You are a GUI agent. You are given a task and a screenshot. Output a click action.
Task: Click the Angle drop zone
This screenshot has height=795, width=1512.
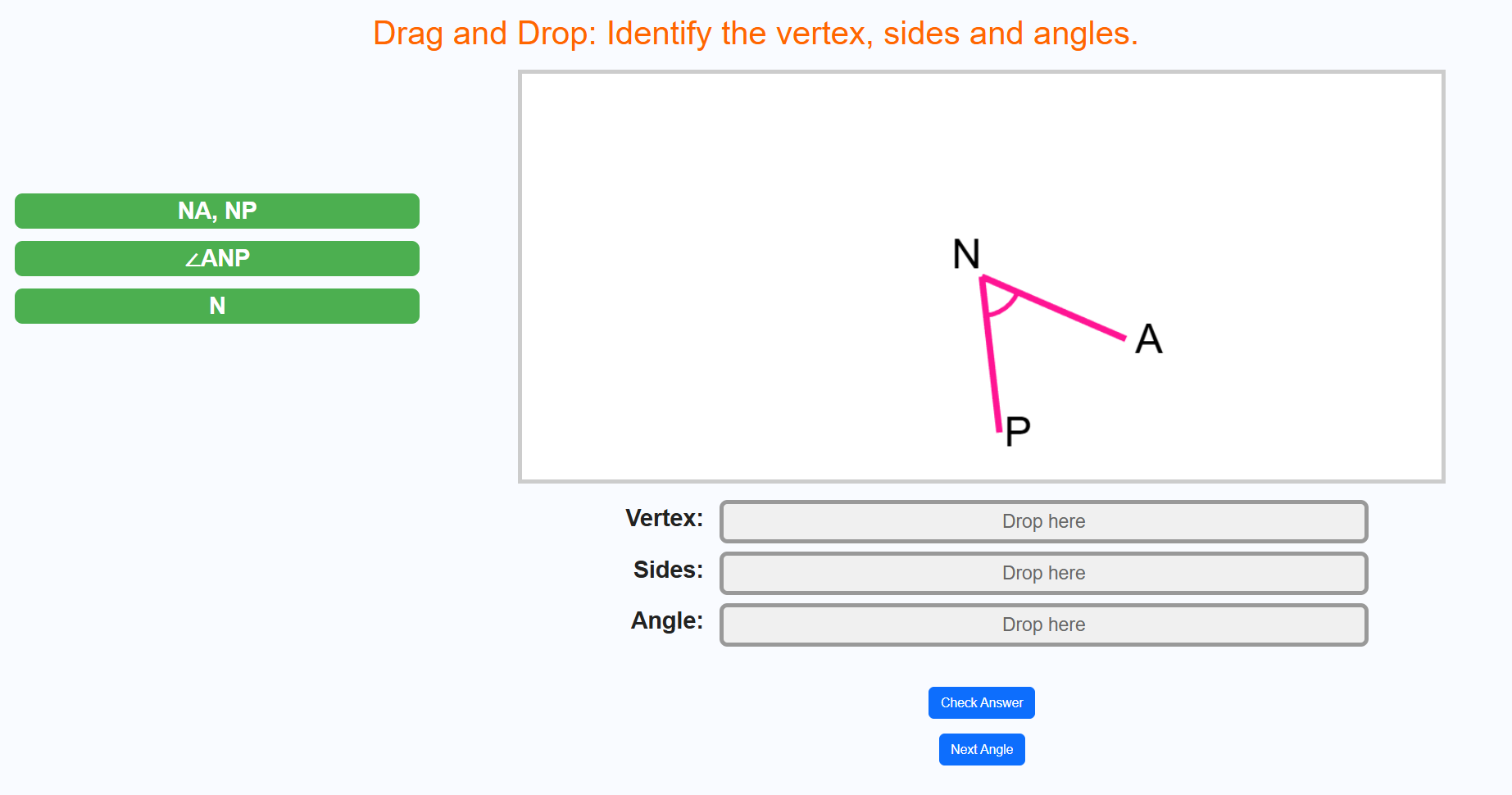coord(1043,625)
